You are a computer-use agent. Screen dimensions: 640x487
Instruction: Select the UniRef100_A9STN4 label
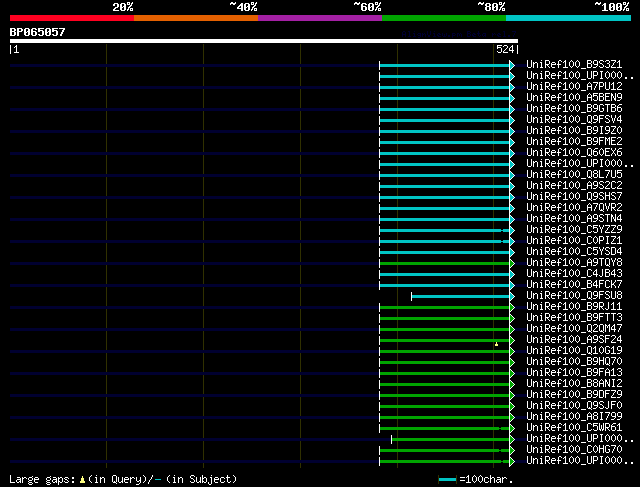pyautogui.click(x=574, y=218)
